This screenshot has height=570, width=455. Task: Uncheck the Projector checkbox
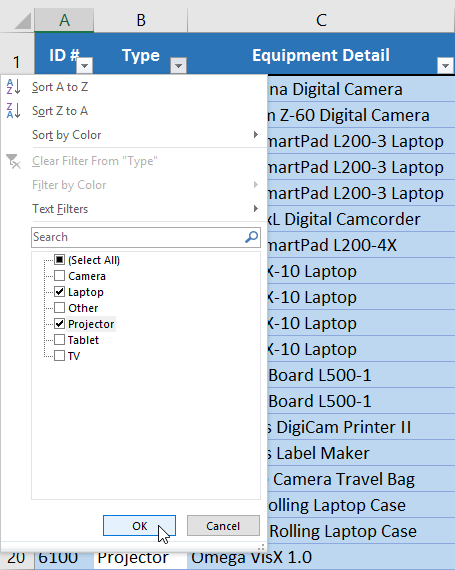coord(59,324)
